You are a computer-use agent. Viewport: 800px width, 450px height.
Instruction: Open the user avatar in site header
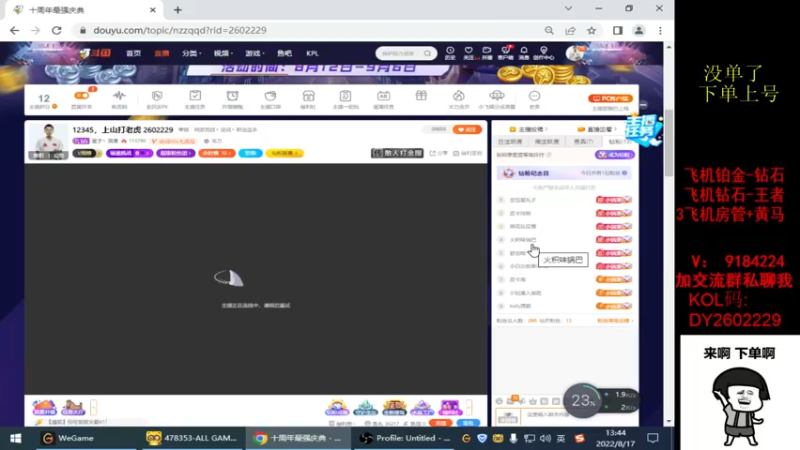point(575,53)
